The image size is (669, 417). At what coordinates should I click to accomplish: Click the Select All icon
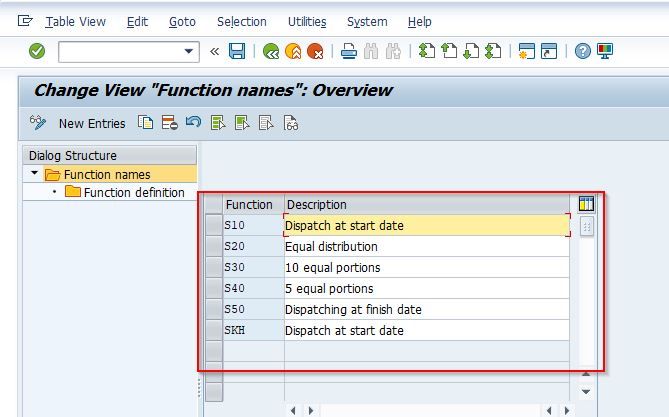[x=218, y=123]
